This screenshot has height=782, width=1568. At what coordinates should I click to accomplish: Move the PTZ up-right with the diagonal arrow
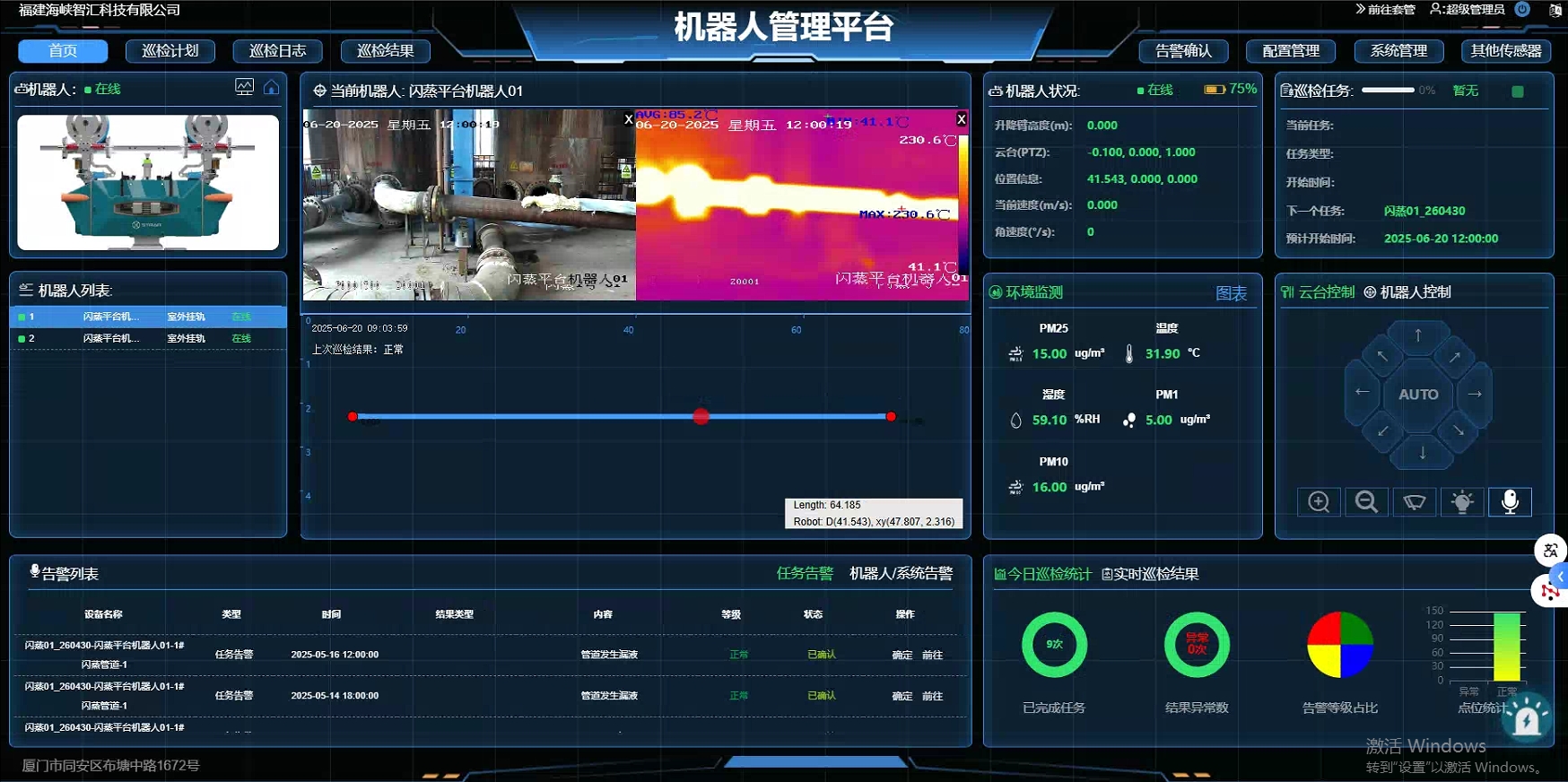[1454, 357]
